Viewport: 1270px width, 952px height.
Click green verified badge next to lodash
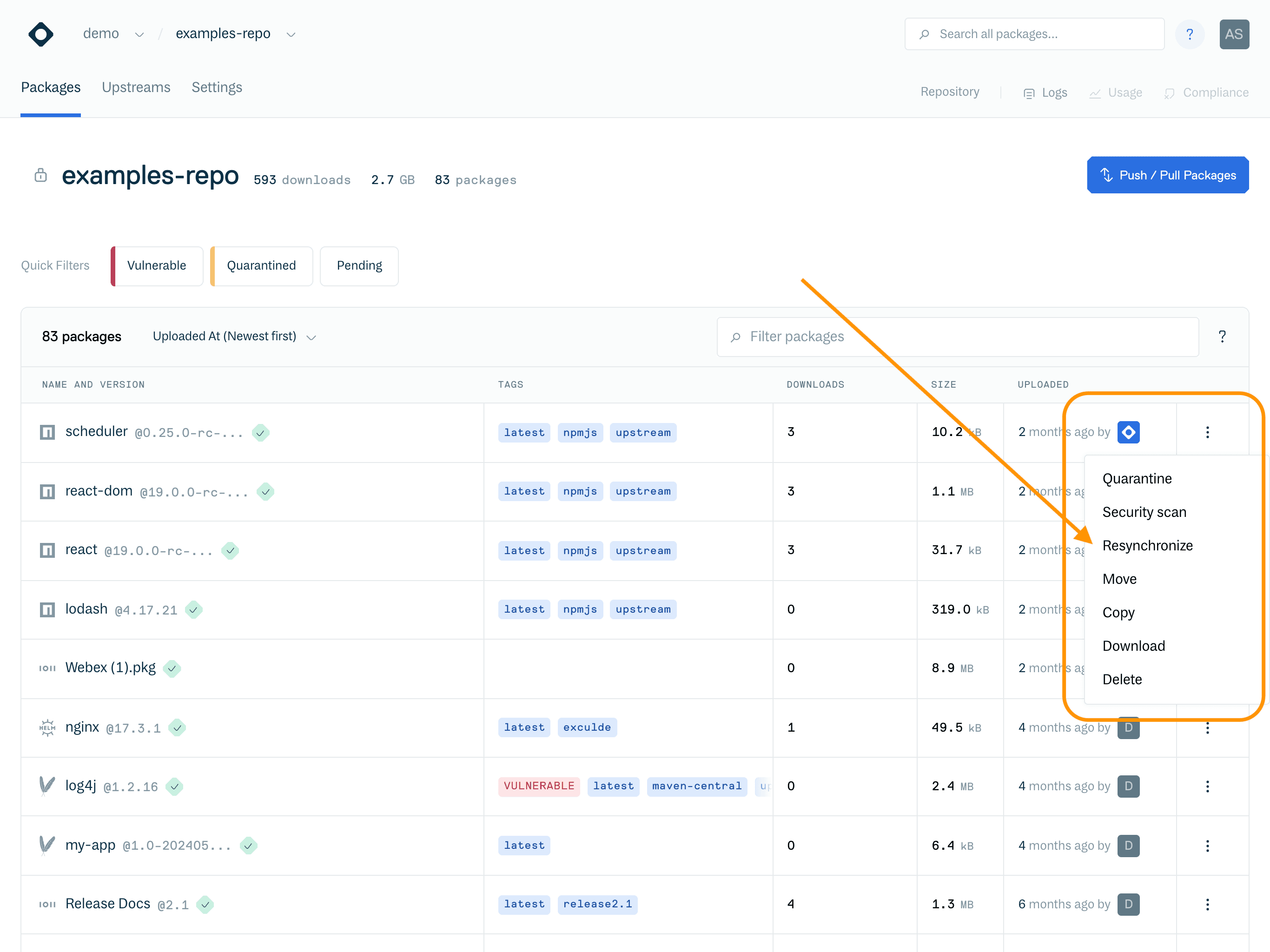point(193,610)
